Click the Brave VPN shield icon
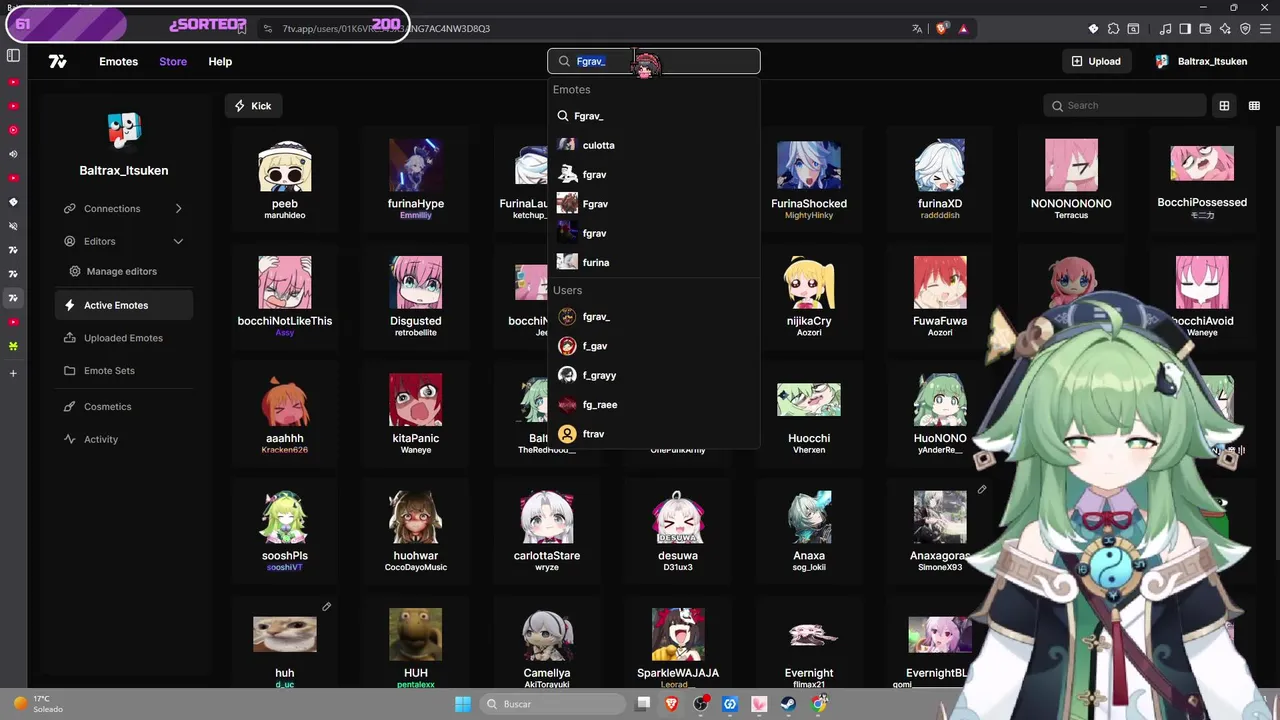The image size is (1280, 720). 1243,29
